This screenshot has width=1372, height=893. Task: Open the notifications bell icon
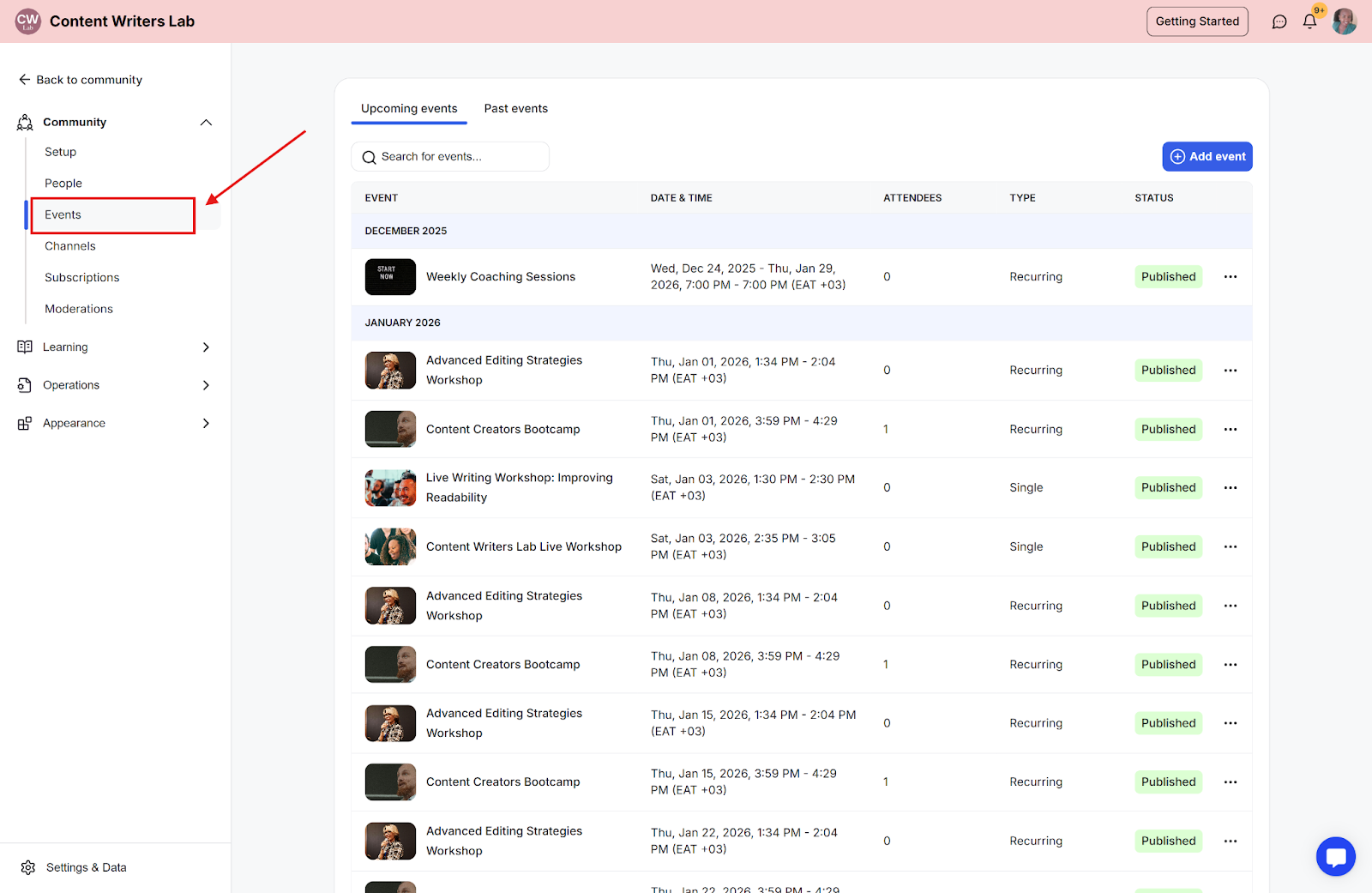(x=1309, y=21)
